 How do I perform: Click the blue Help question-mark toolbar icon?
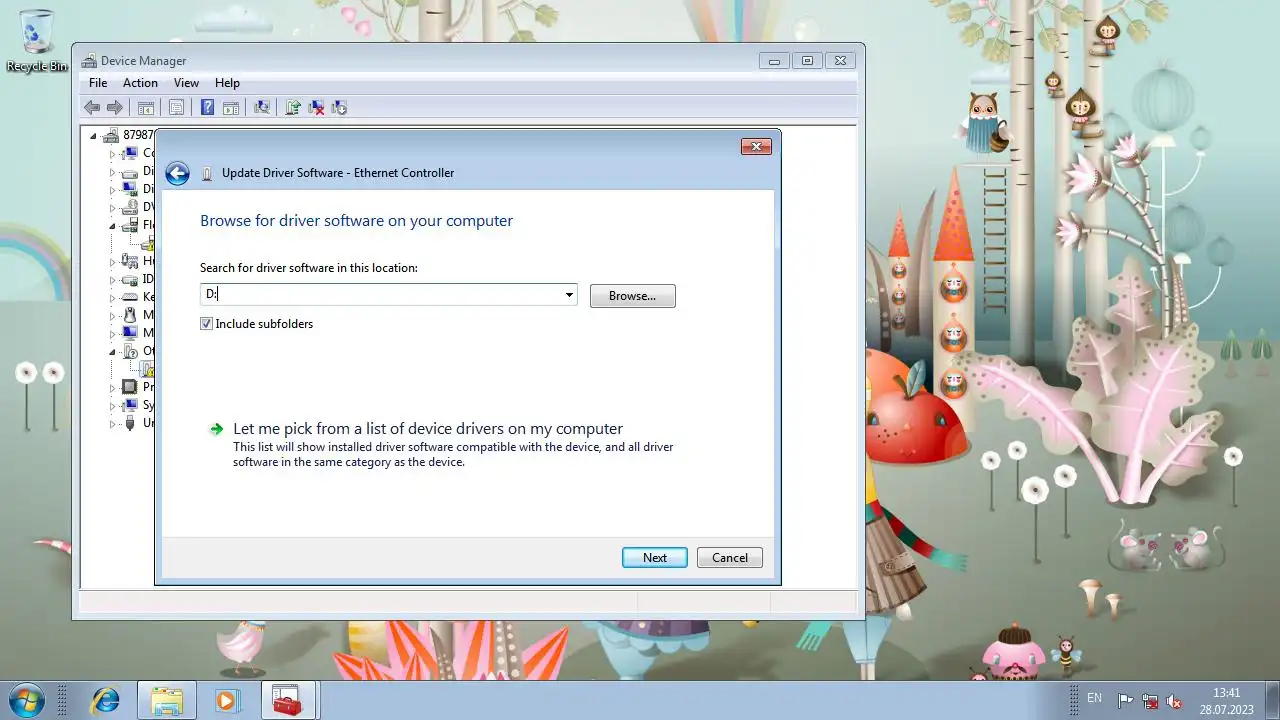click(x=207, y=107)
